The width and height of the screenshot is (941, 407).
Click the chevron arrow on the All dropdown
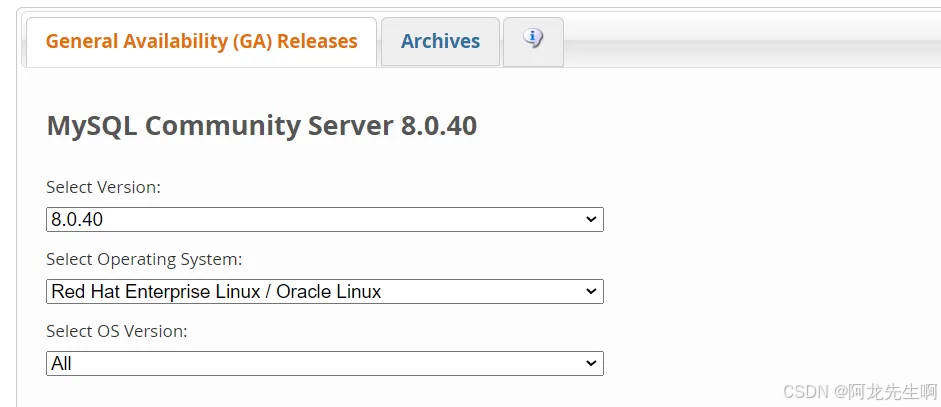pos(591,364)
